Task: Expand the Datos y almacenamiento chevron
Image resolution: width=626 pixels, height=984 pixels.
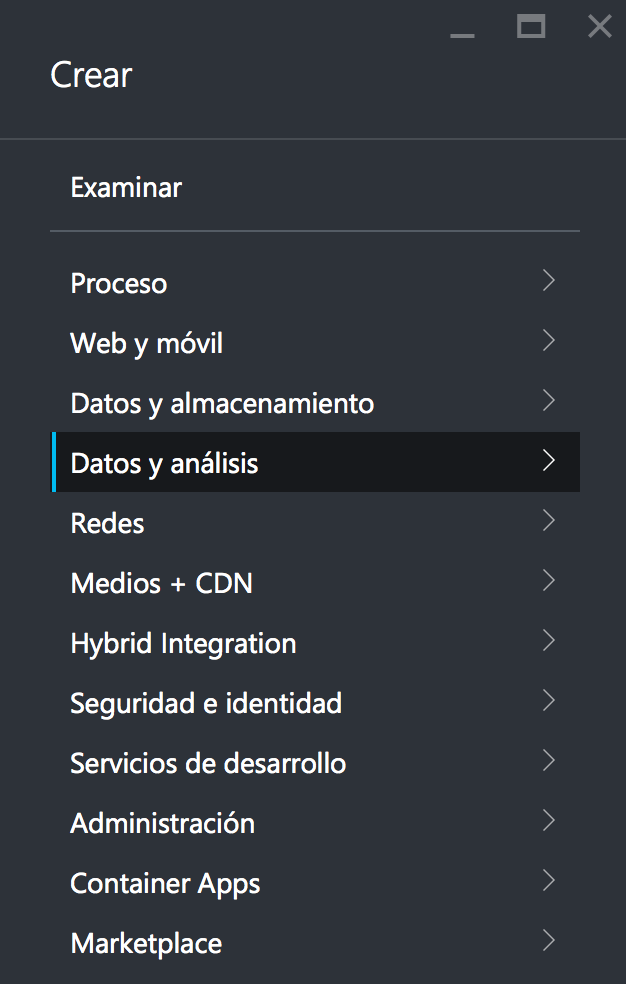Action: click(548, 401)
